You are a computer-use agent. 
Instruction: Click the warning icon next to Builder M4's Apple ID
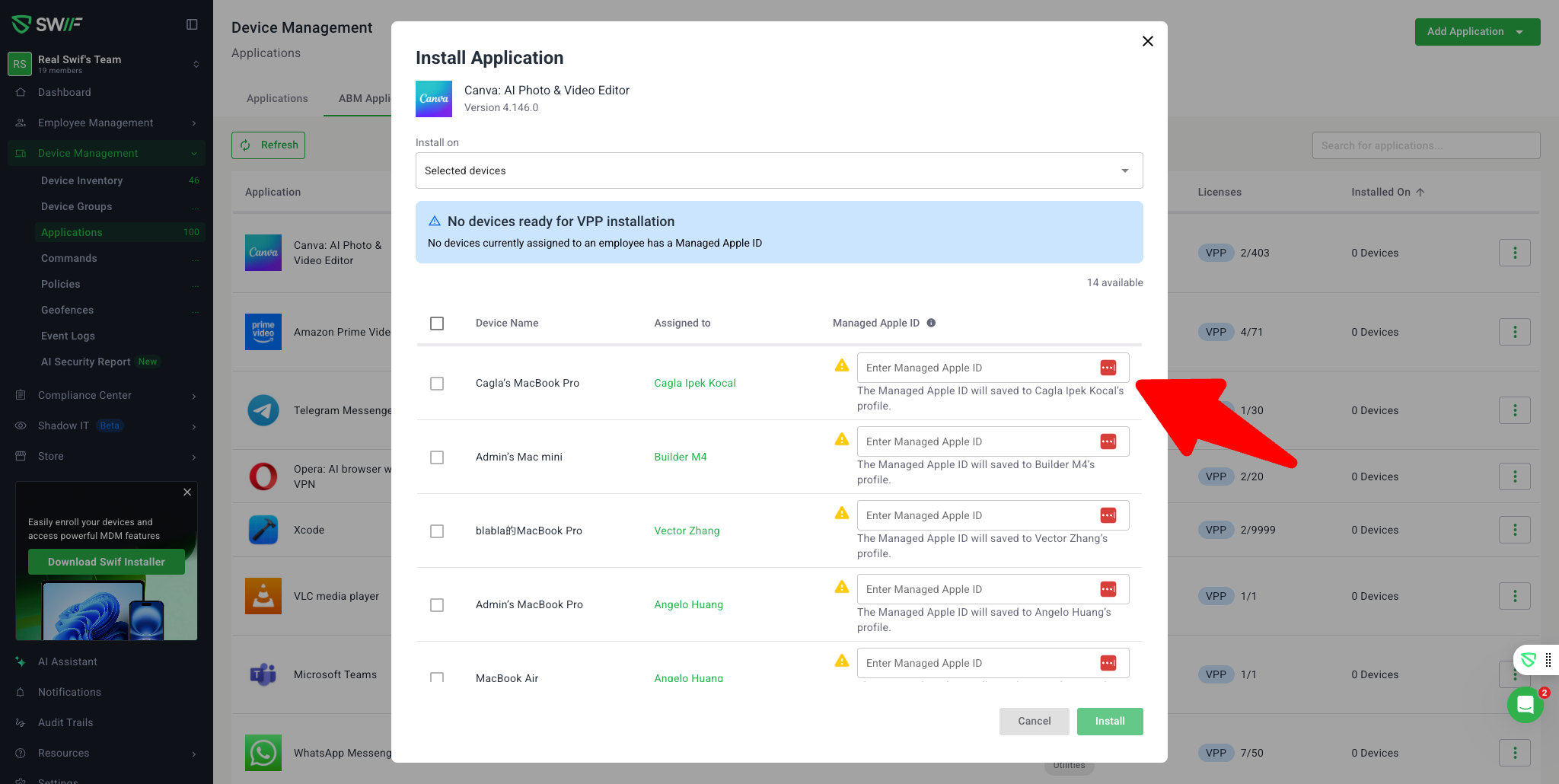841,439
